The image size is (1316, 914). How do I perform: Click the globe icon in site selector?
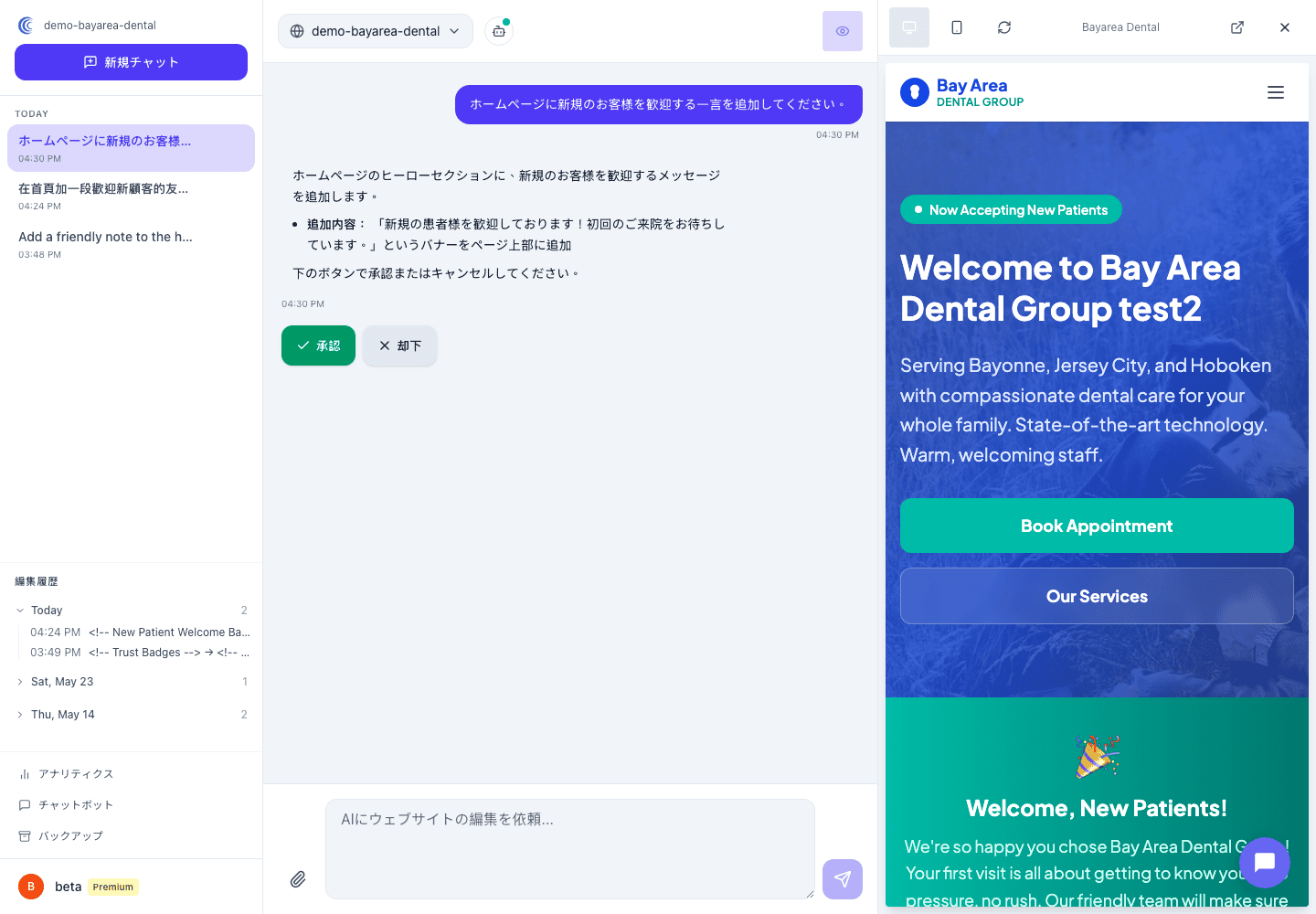[297, 31]
